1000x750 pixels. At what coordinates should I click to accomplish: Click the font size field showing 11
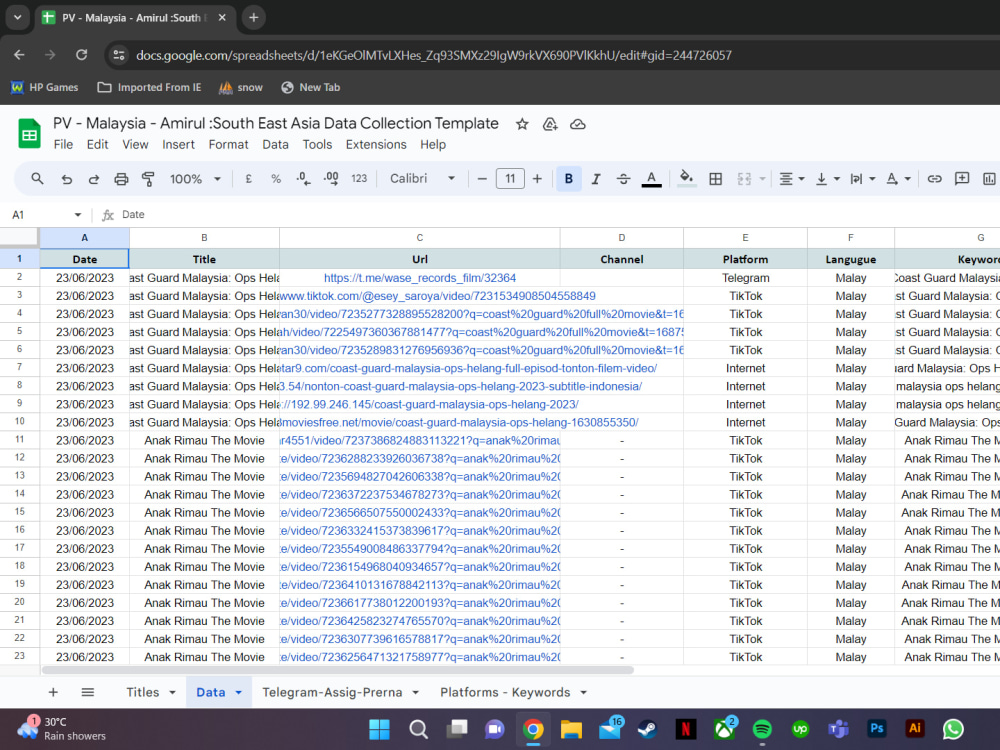(x=510, y=179)
